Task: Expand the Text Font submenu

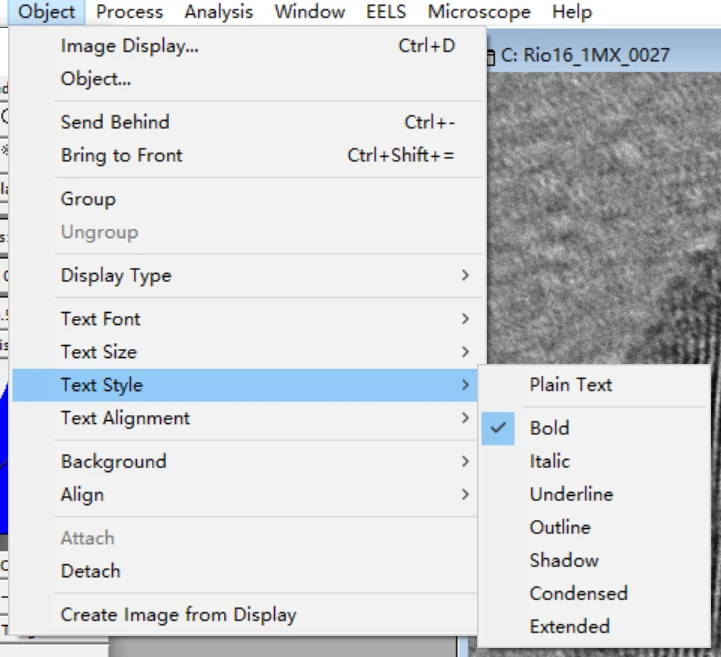Action: click(100, 319)
